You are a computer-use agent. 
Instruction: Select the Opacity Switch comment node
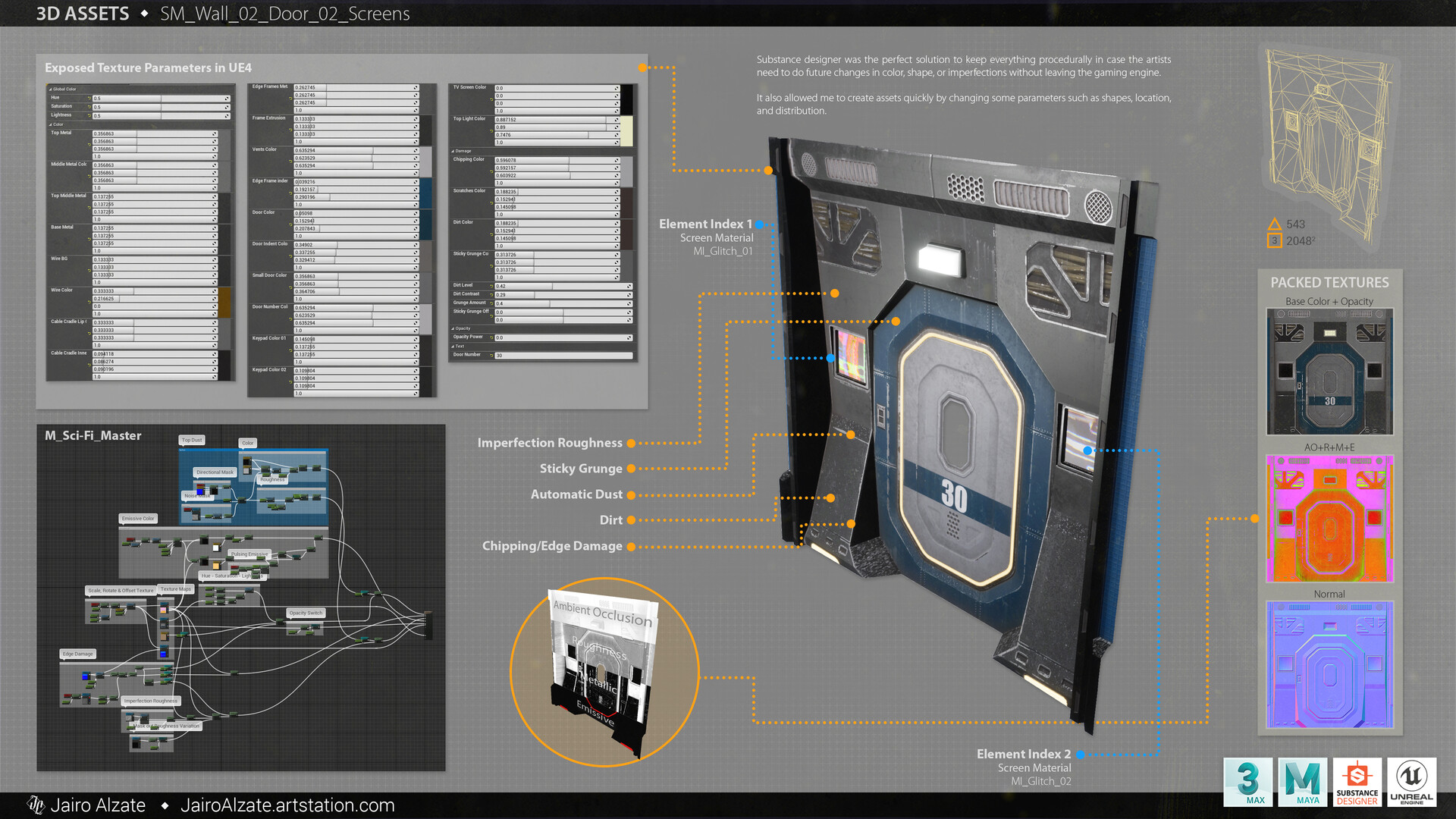(306, 613)
